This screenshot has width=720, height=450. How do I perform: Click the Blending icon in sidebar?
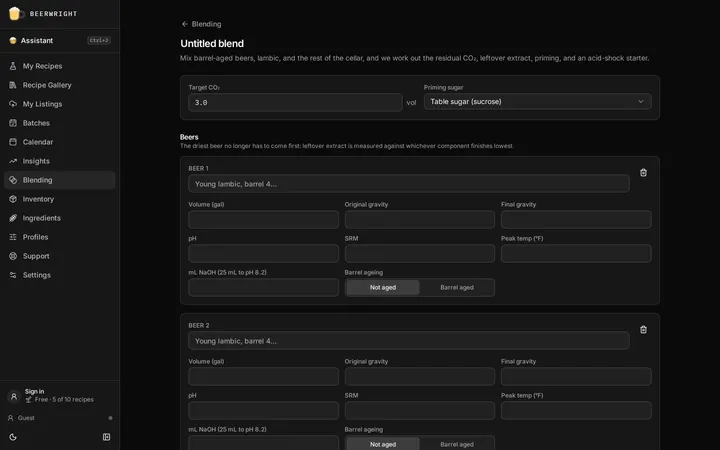pyautogui.click(x=13, y=180)
